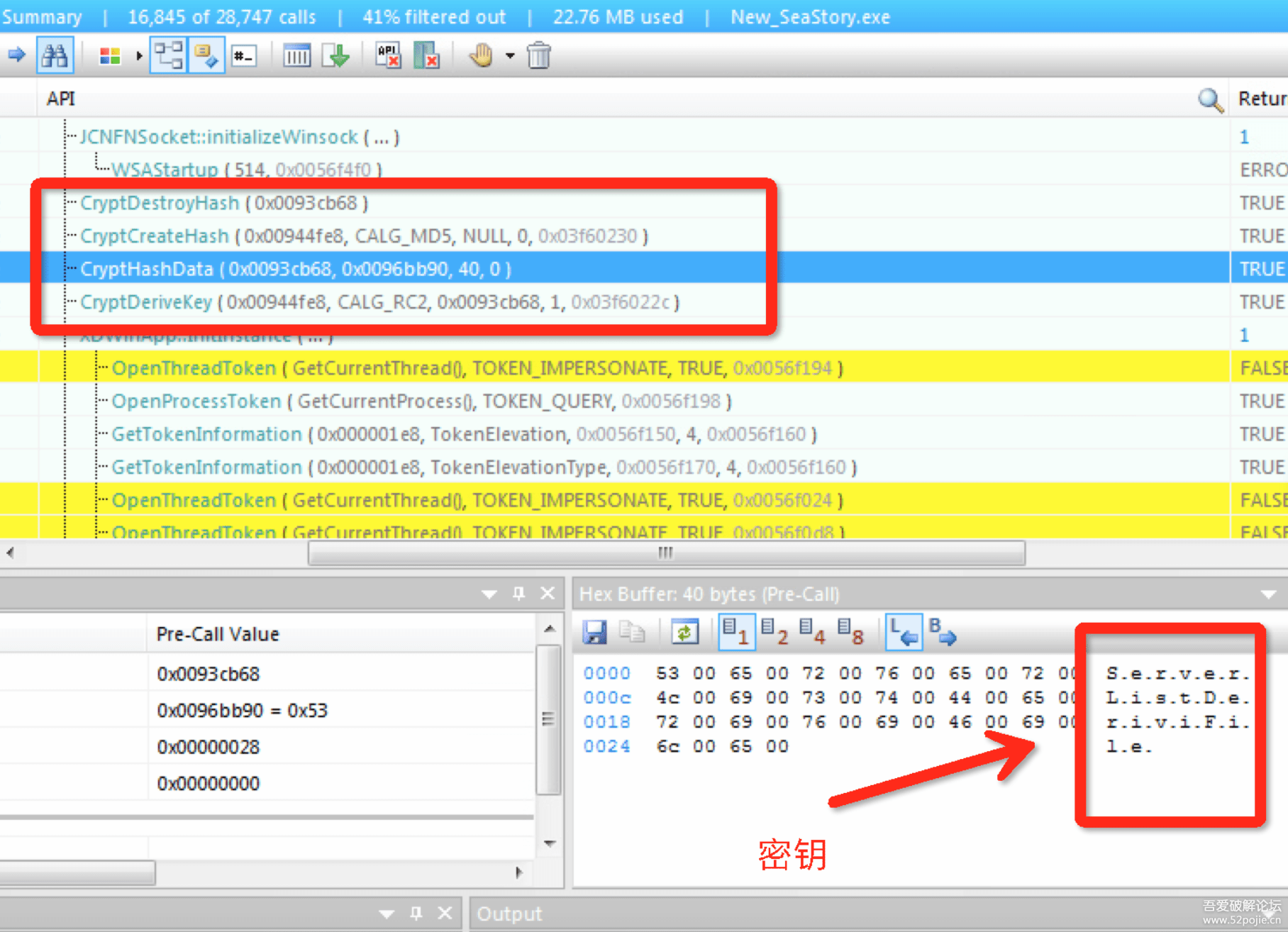
Task: Toggle the call tree view button
Action: (x=169, y=55)
